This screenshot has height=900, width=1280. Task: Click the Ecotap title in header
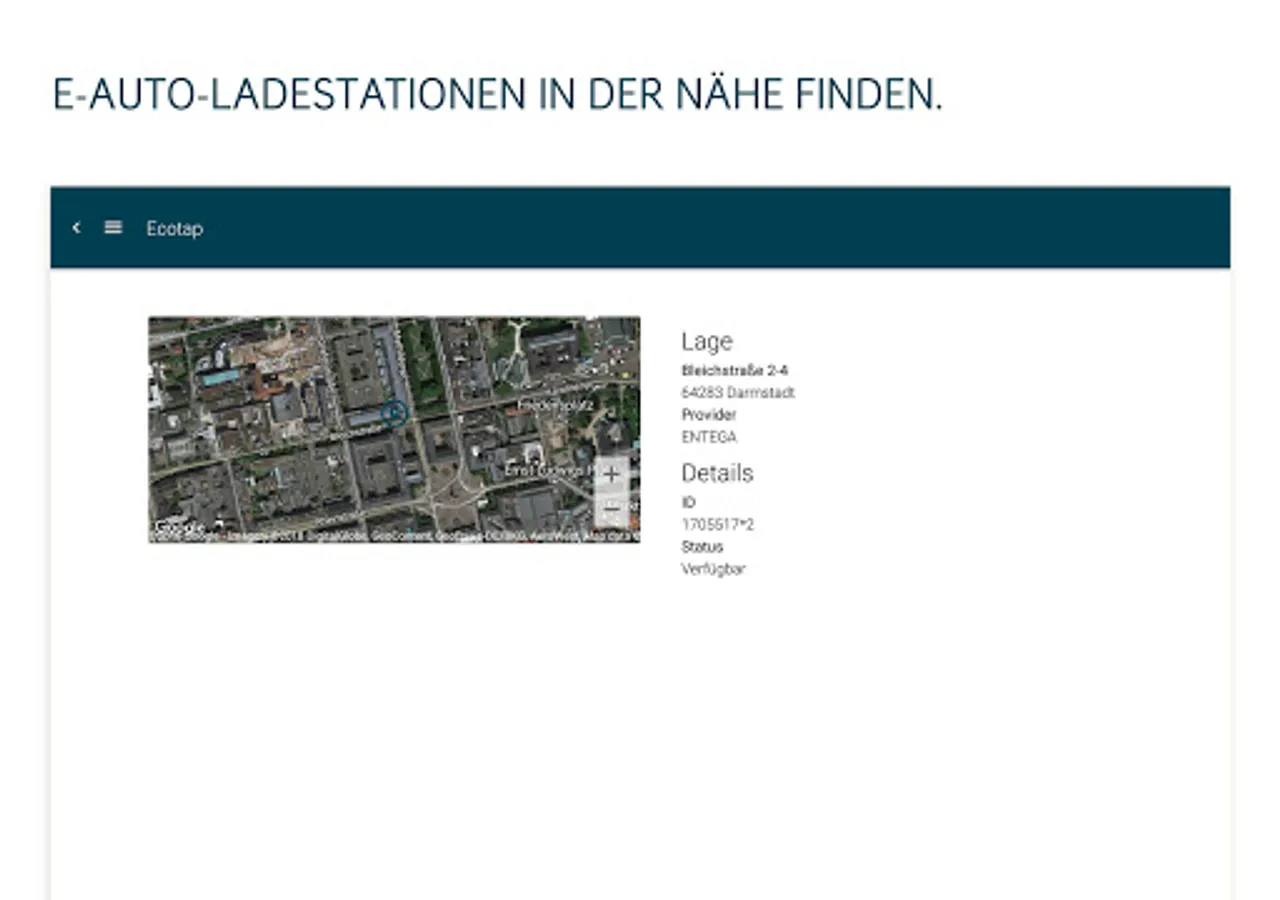coord(174,229)
